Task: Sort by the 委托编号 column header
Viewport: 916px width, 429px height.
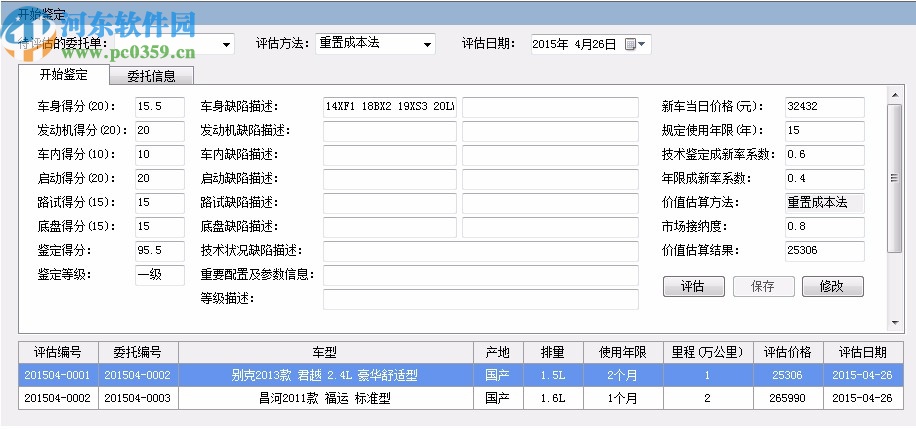Action: (x=138, y=352)
